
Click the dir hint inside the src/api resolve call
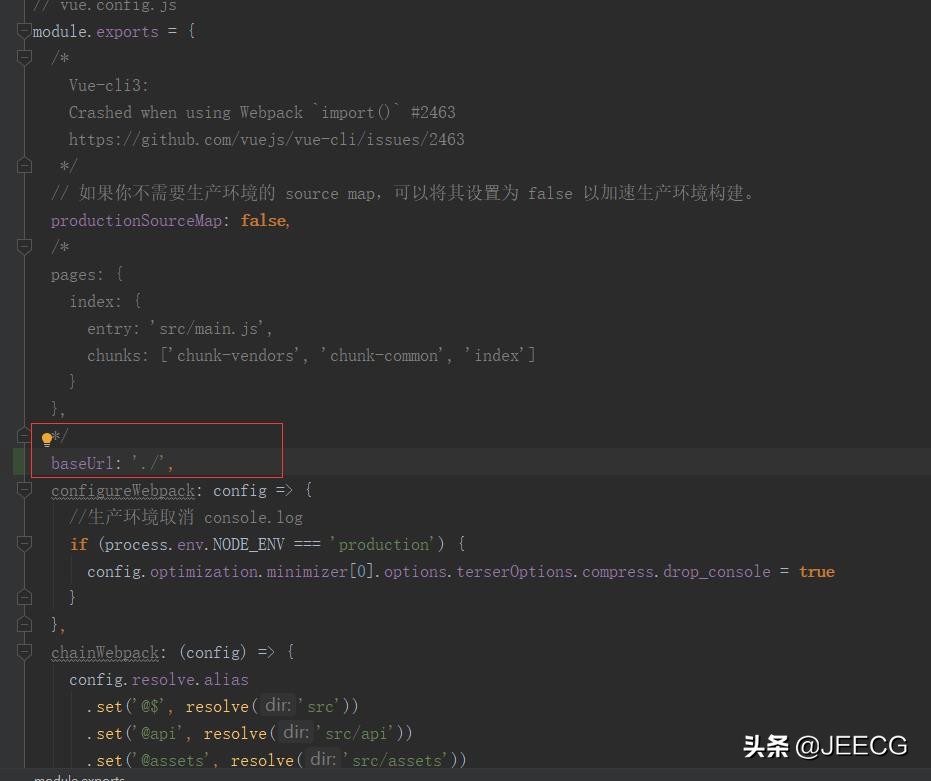tap(296, 732)
